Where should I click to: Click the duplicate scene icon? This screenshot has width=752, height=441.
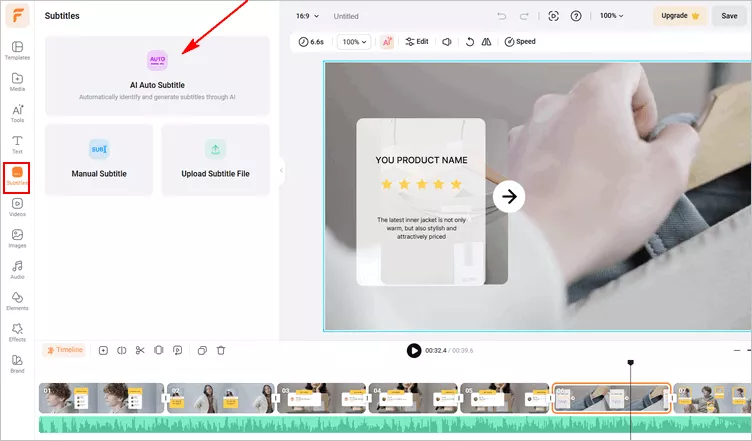click(x=202, y=350)
